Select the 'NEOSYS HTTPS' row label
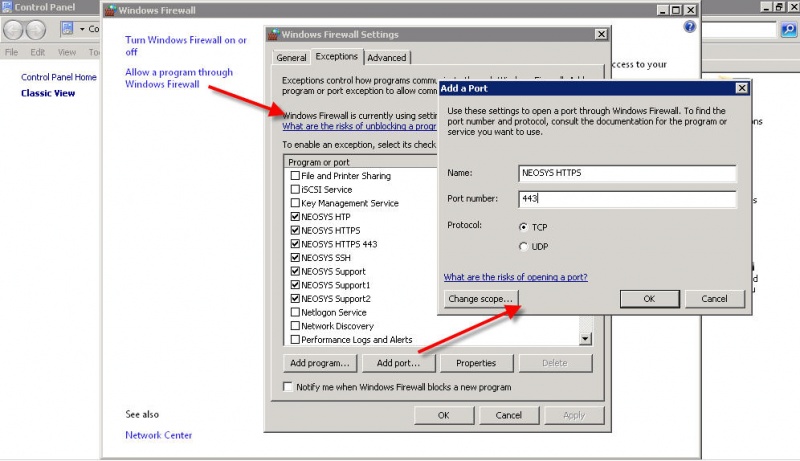Viewport: 800px width, 461px height. [331, 230]
